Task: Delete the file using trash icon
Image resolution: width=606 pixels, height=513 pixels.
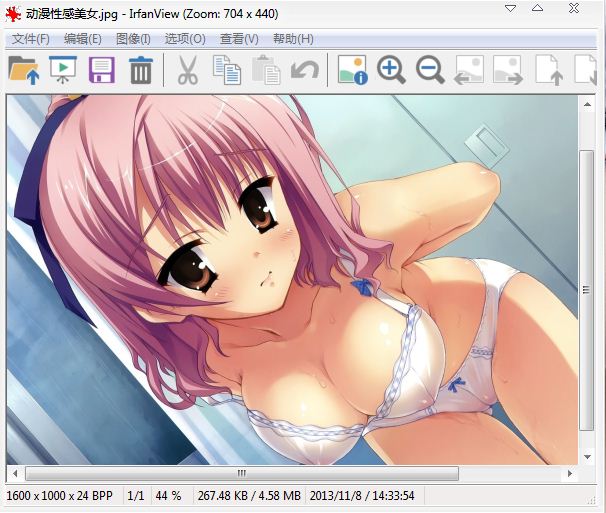Action: point(141,70)
